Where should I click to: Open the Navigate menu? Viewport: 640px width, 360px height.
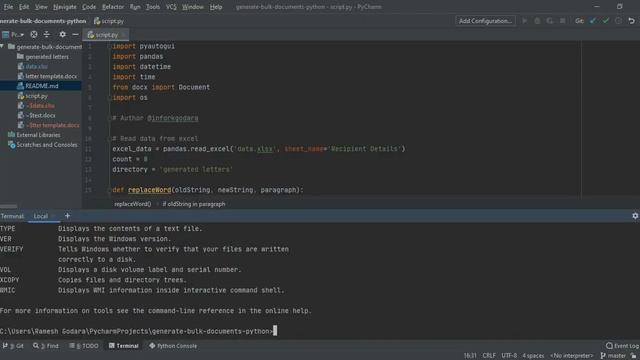pos(64,7)
